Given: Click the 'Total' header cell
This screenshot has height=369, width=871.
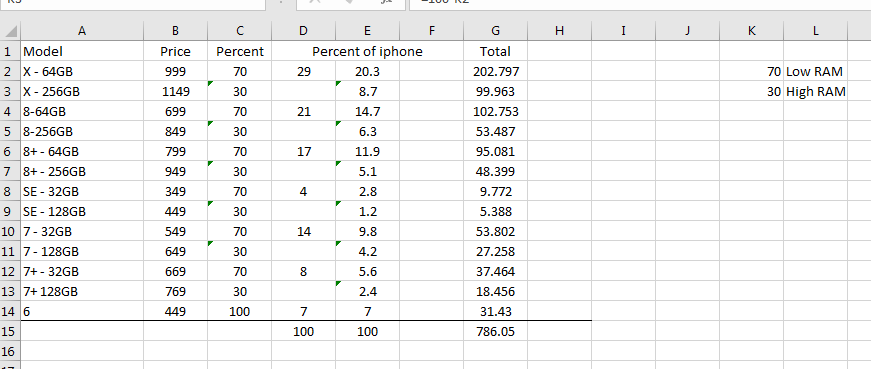Looking at the screenshot, I should click(x=495, y=52).
